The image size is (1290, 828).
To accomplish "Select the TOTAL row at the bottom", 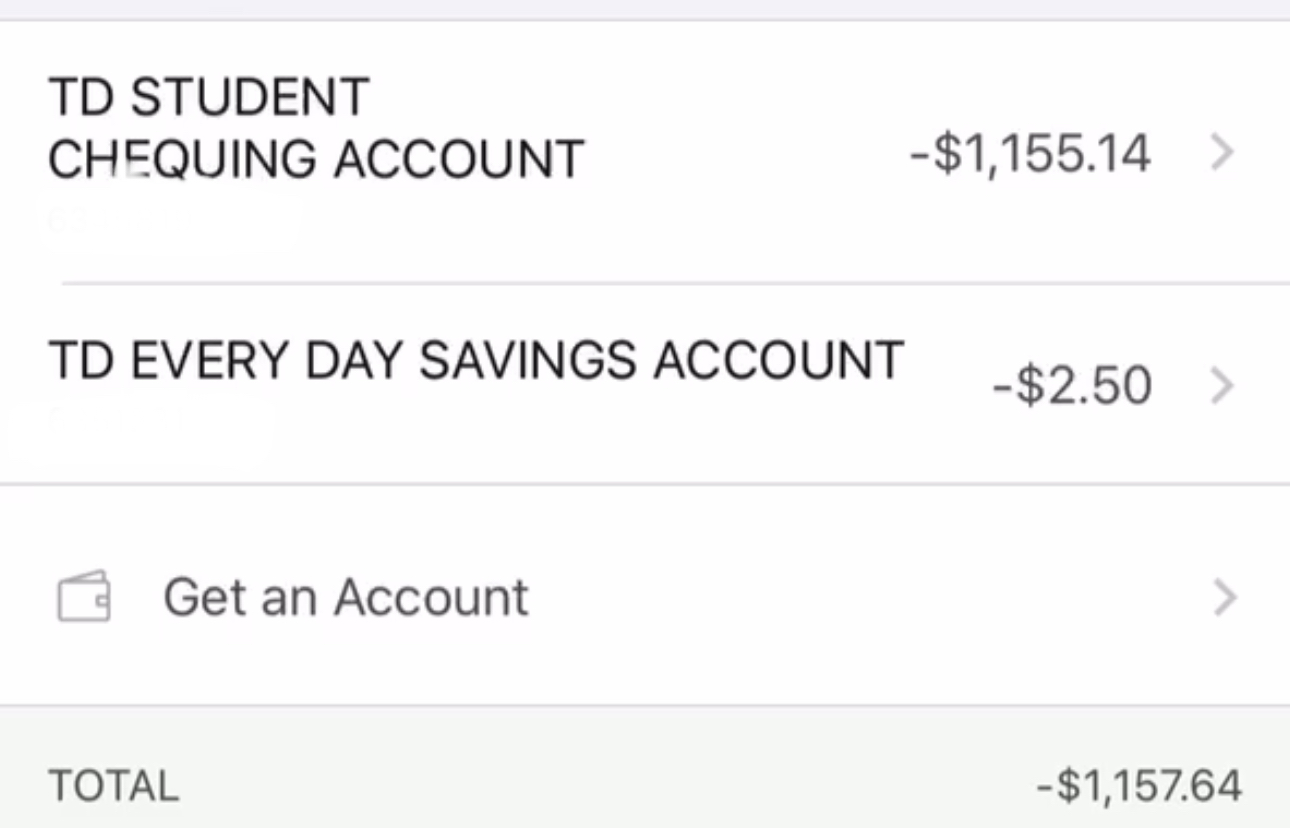I will [645, 787].
